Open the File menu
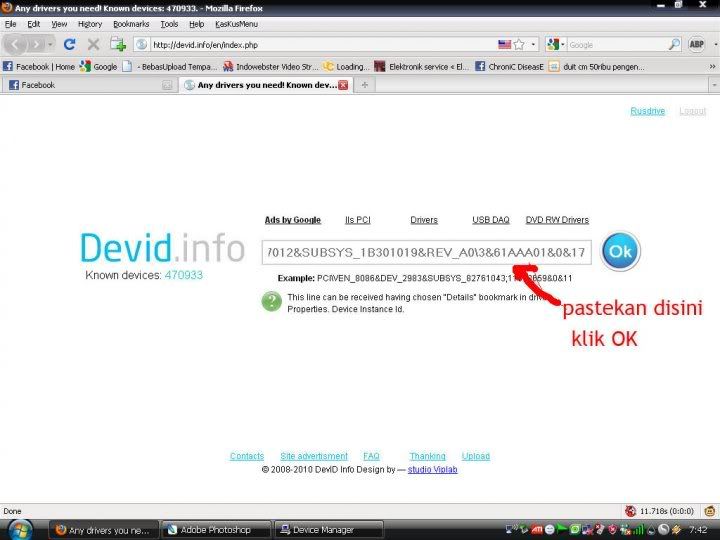 point(11,24)
